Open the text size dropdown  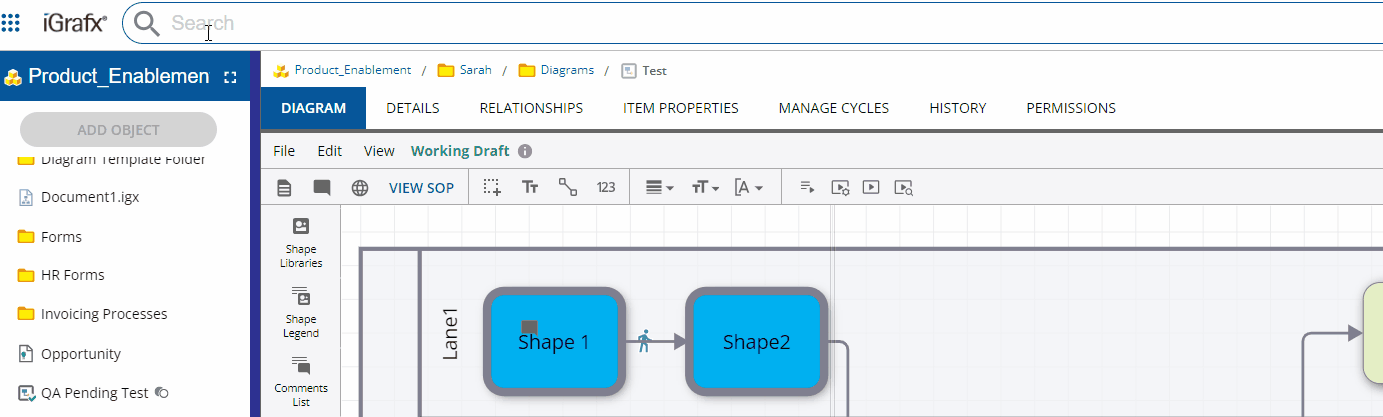pyautogui.click(x=705, y=187)
